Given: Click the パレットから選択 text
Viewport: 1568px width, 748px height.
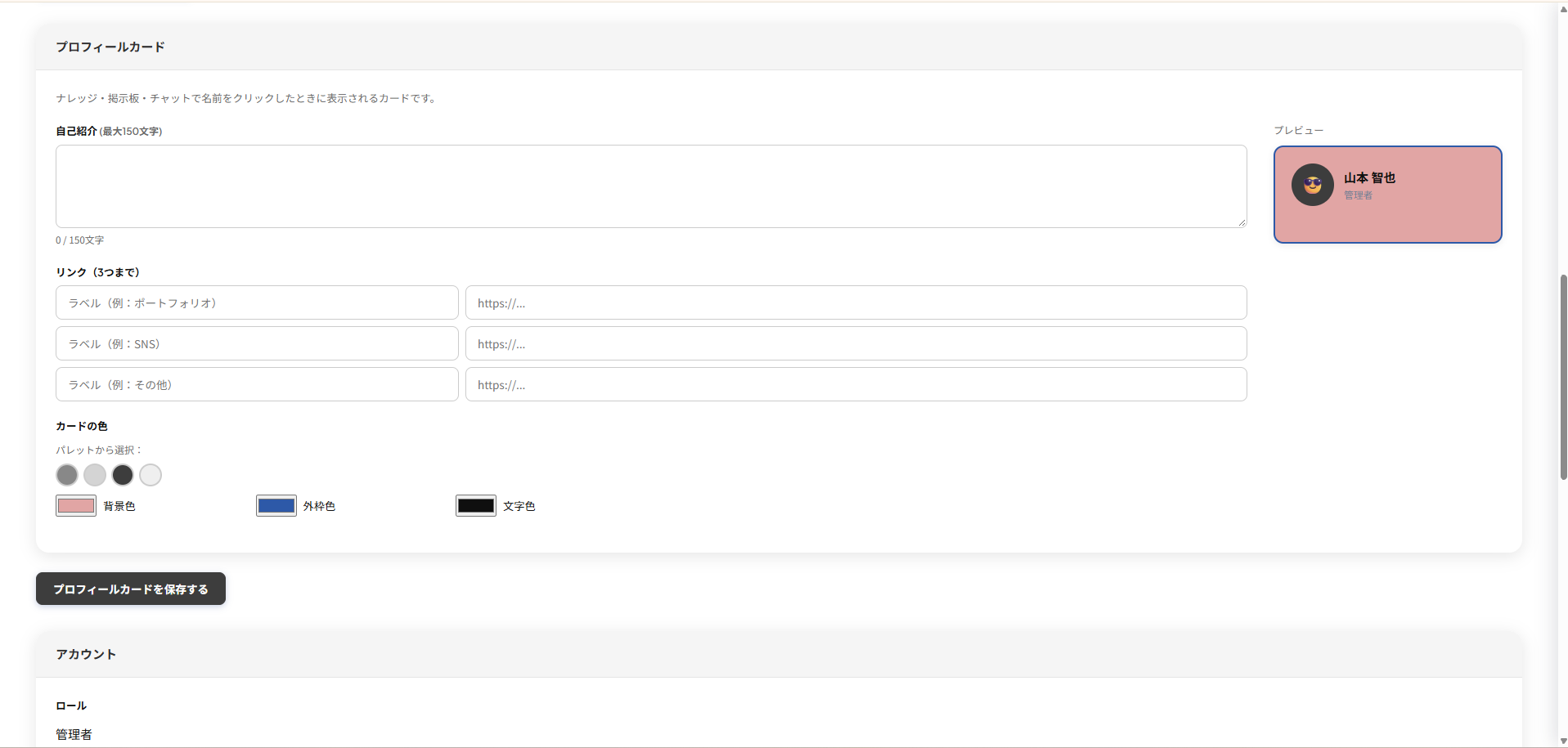Looking at the screenshot, I should coord(99,450).
